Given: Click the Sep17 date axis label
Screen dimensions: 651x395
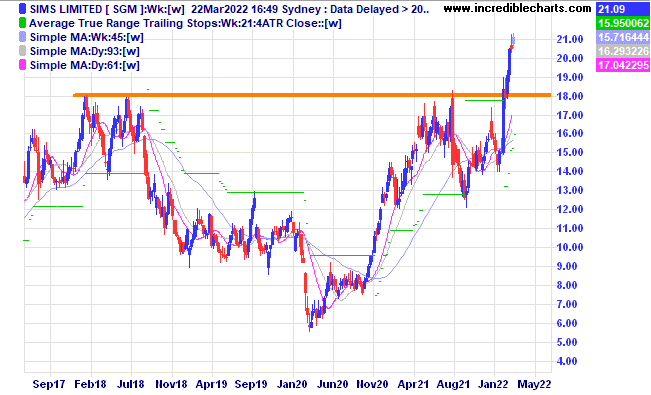Looking at the screenshot, I should 49,384.
